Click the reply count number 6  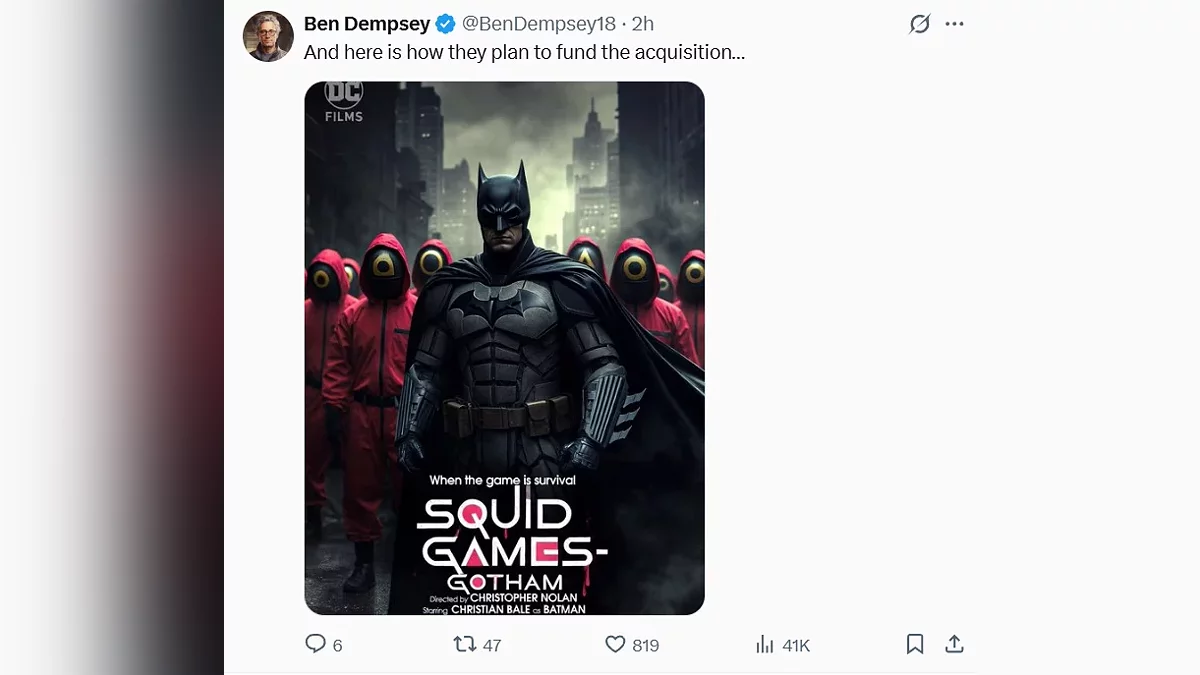coord(338,646)
